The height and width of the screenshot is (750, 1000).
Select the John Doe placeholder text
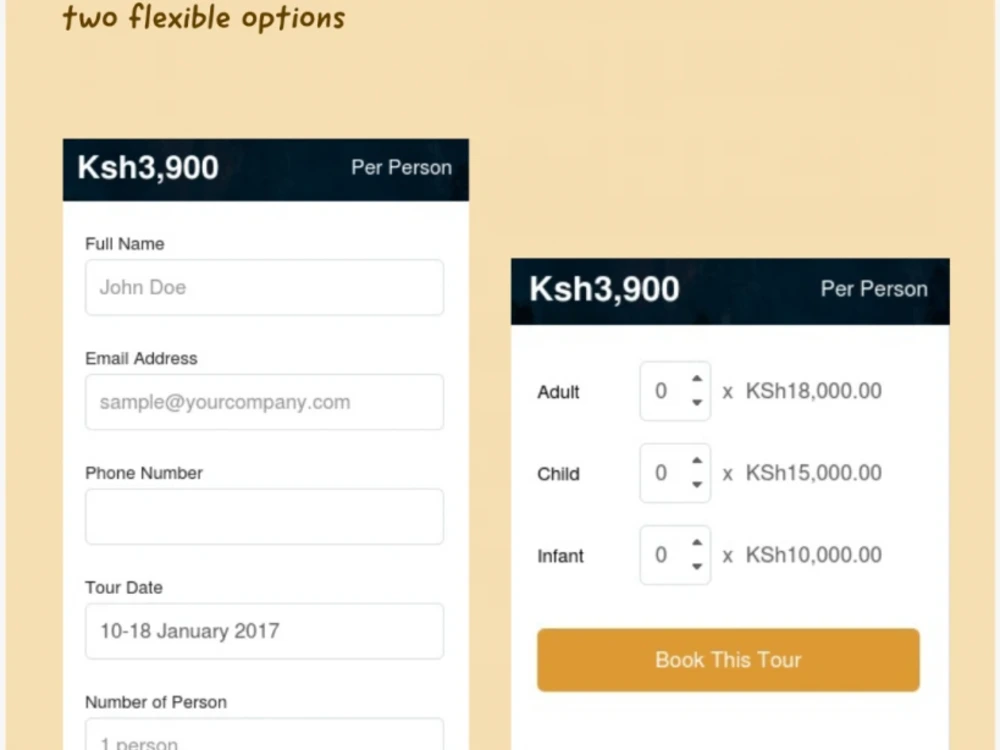click(143, 287)
